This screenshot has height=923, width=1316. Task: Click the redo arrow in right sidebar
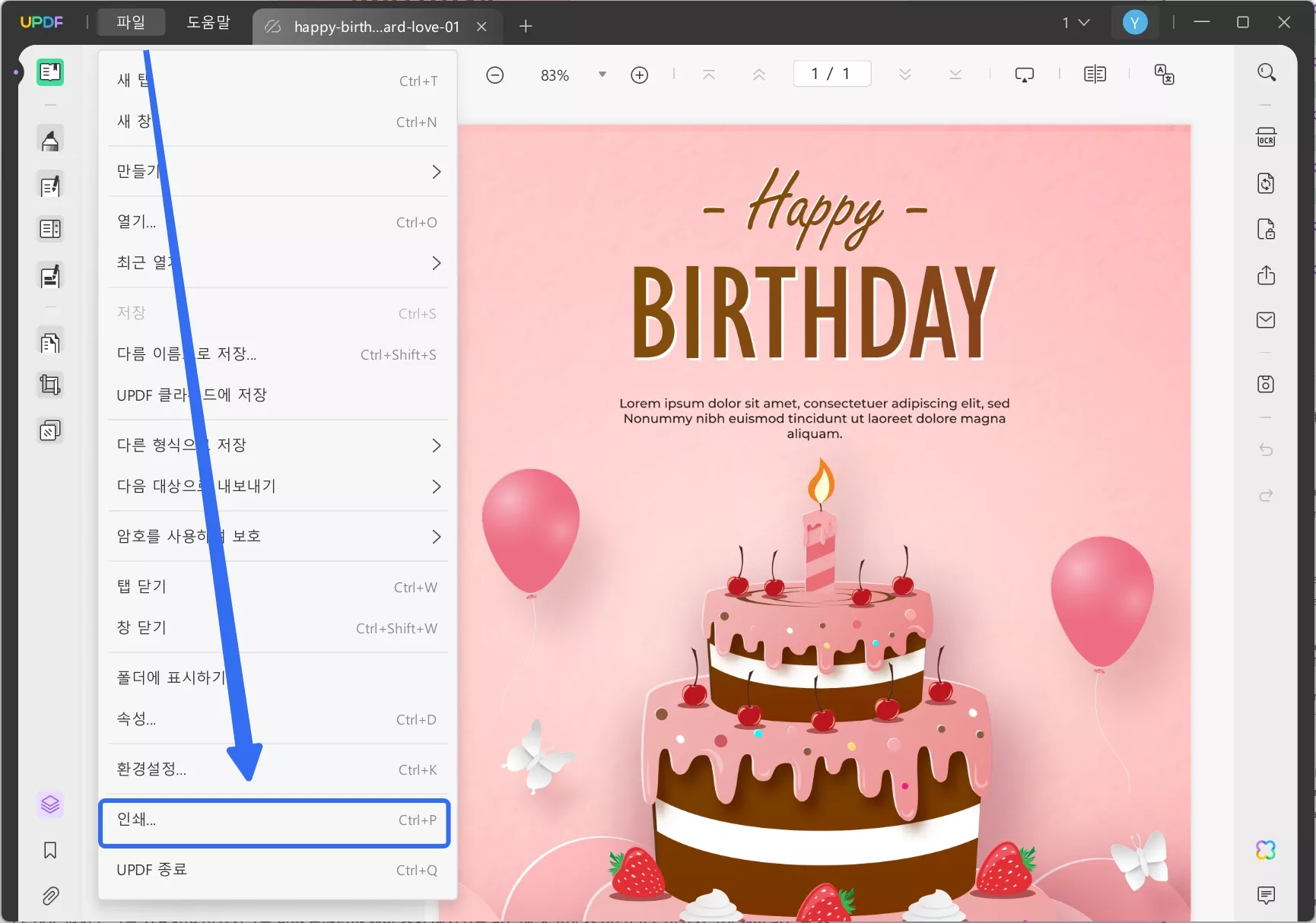click(1266, 496)
